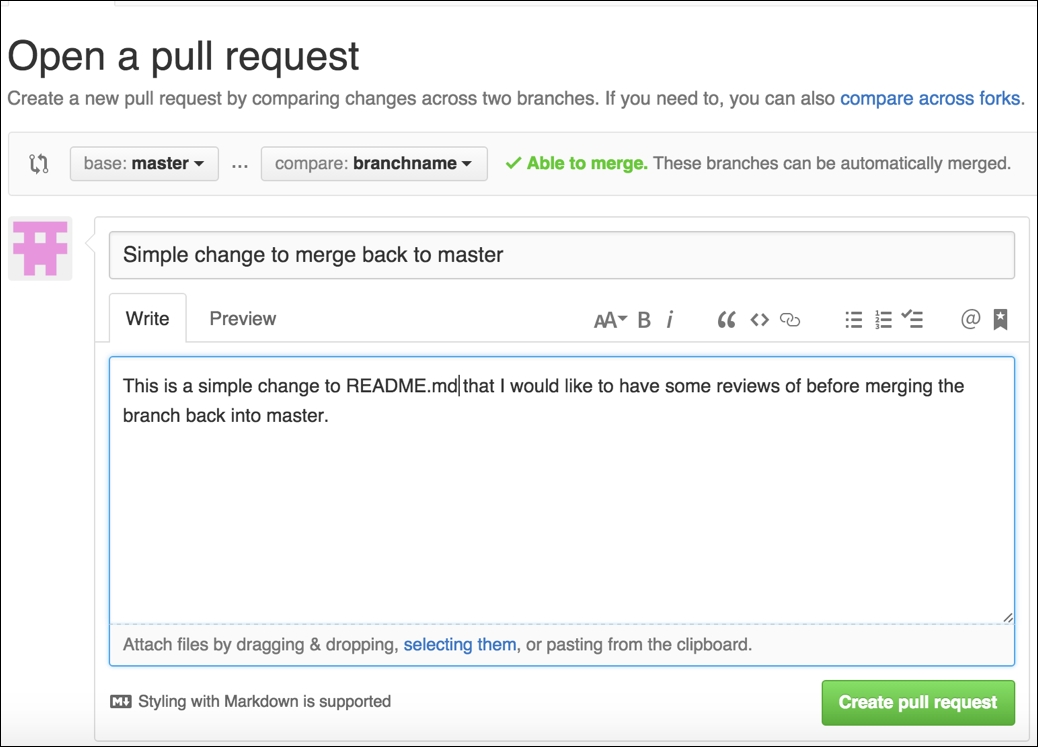Open the base: master branch dropdown
Viewport: 1038px width, 747px height.
pos(143,163)
